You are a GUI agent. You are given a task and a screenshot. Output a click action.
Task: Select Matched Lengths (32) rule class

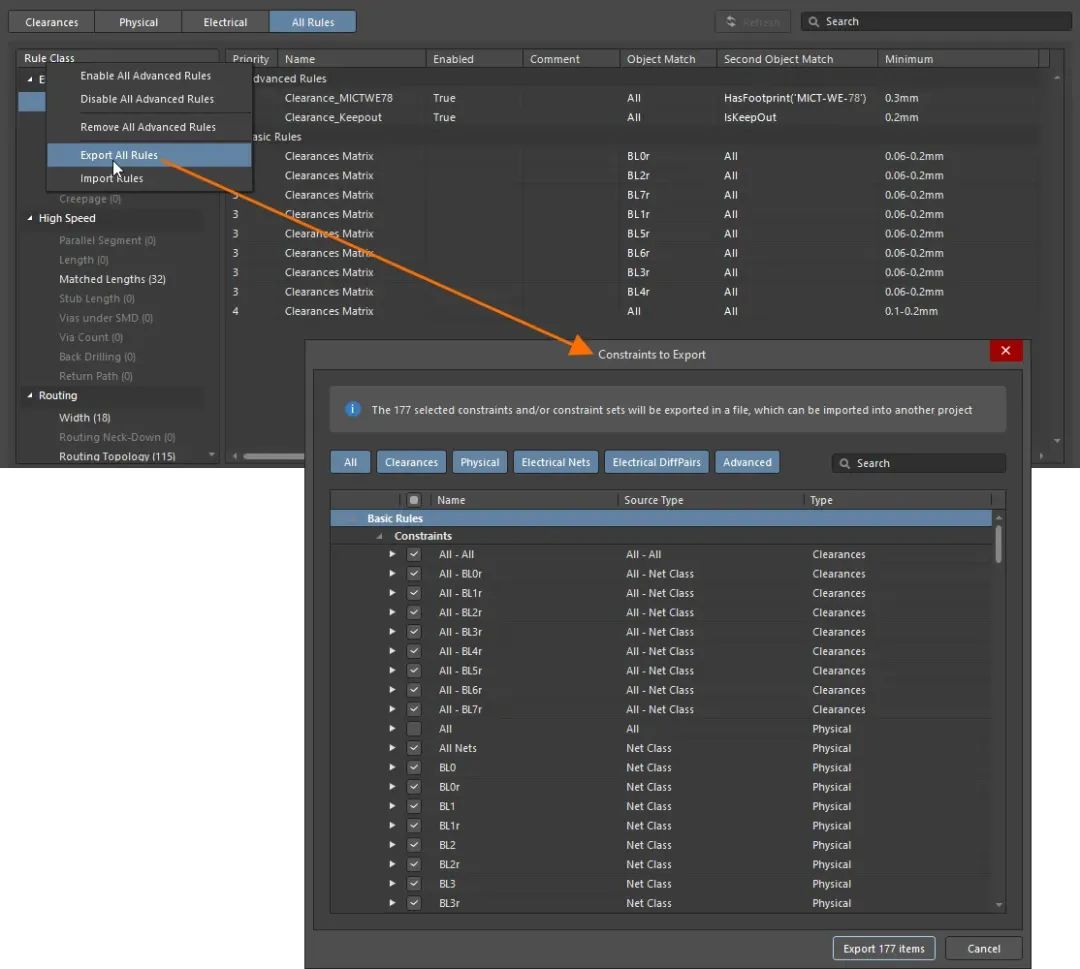click(112, 279)
